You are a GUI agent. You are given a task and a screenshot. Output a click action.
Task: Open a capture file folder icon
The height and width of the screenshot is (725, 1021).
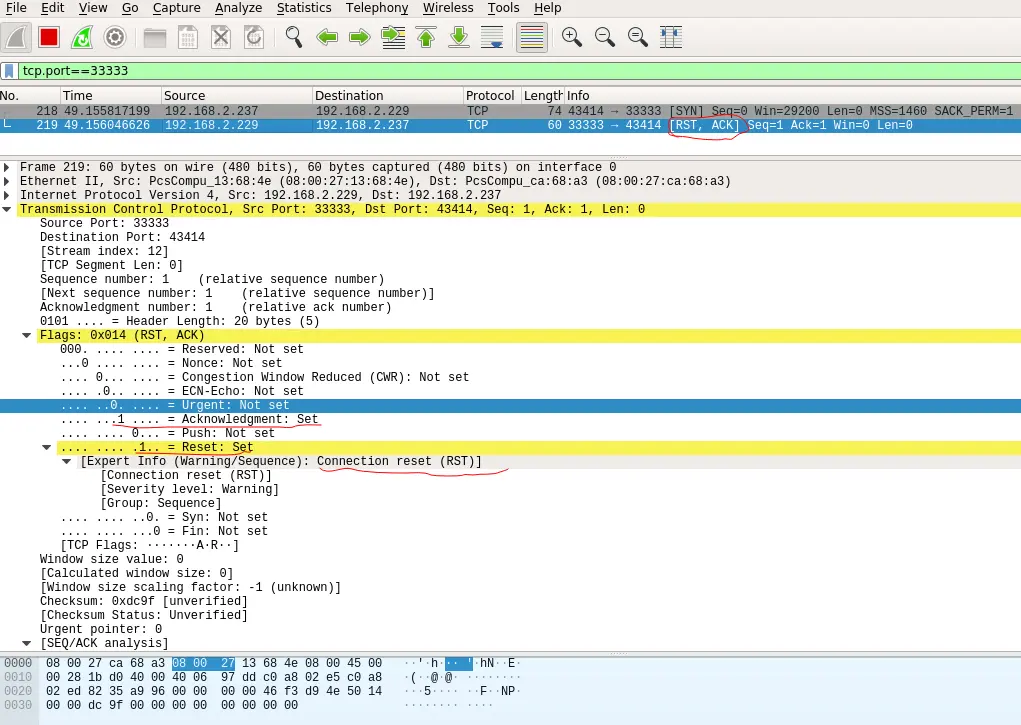[154, 38]
